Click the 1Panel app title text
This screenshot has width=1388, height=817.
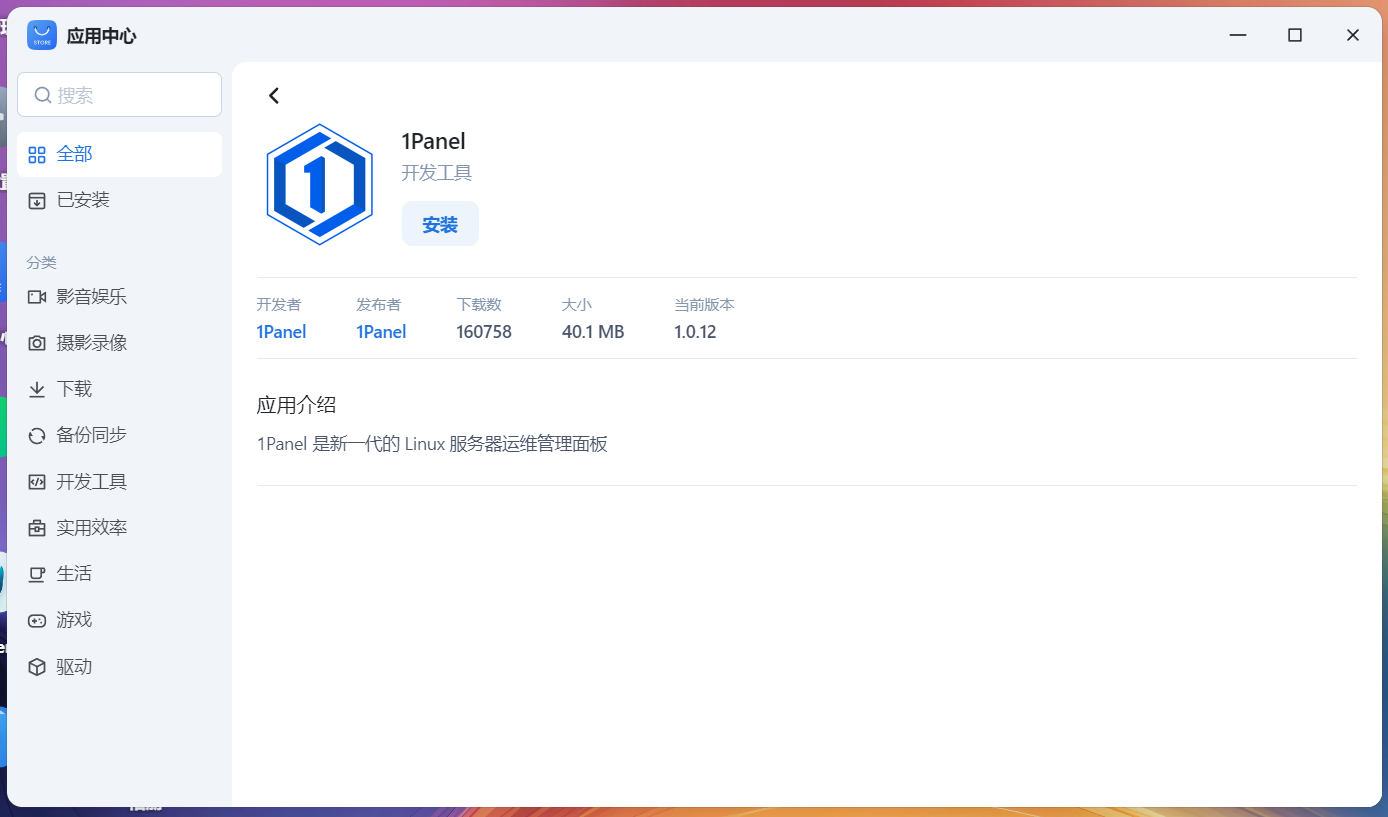pos(434,141)
